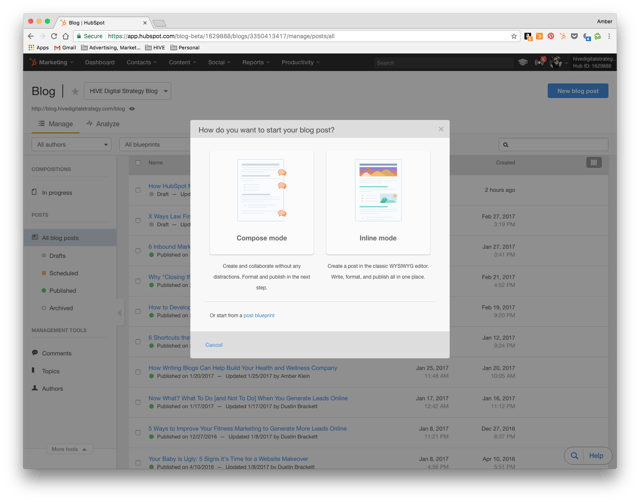This screenshot has height=502, width=640.
Task: Close the blog post dialog
Action: 441,129
